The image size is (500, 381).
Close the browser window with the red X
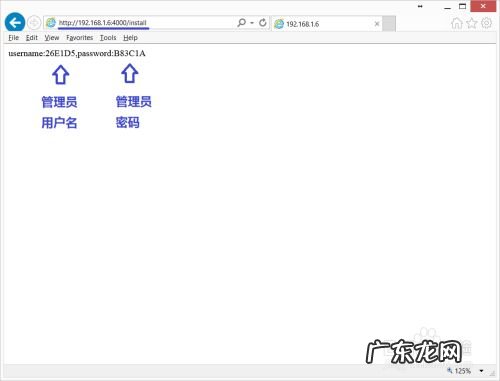click(x=483, y=6)
